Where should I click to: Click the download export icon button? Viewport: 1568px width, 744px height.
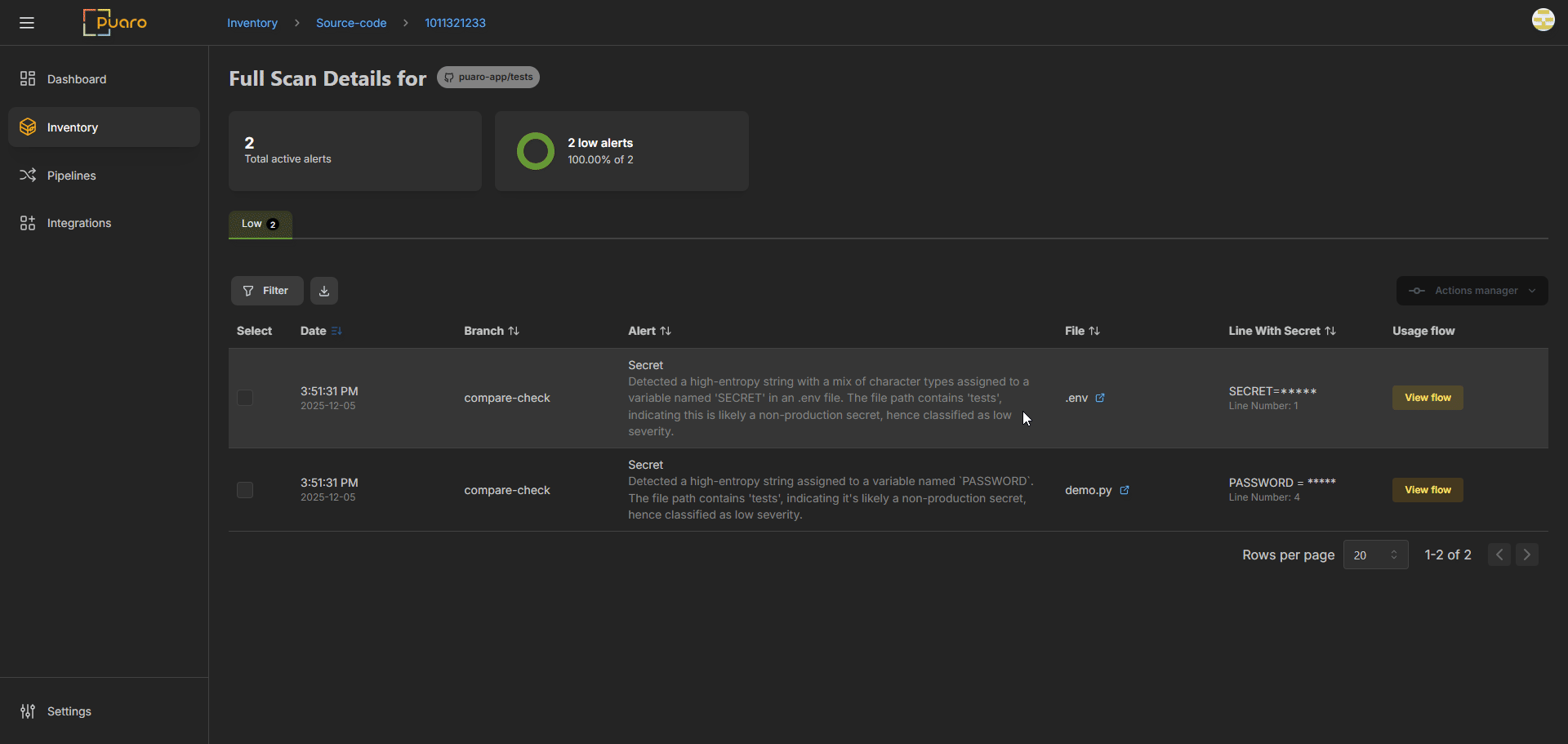[324, 291]
